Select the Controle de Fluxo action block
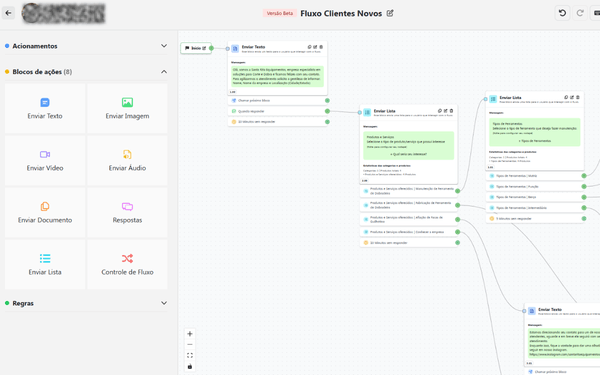The image size is (600, 375). pyautogui.click(x=127, y=264)
